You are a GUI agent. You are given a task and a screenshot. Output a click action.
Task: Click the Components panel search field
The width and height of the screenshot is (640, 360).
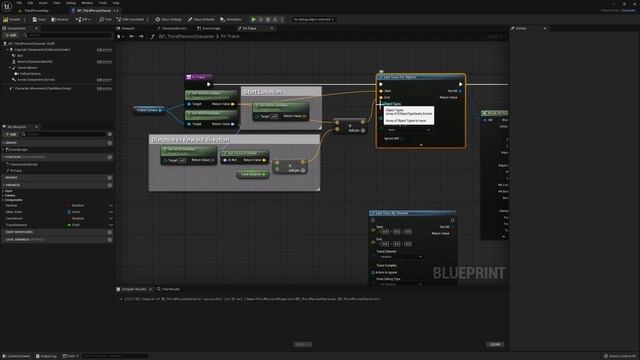[67, 36]
